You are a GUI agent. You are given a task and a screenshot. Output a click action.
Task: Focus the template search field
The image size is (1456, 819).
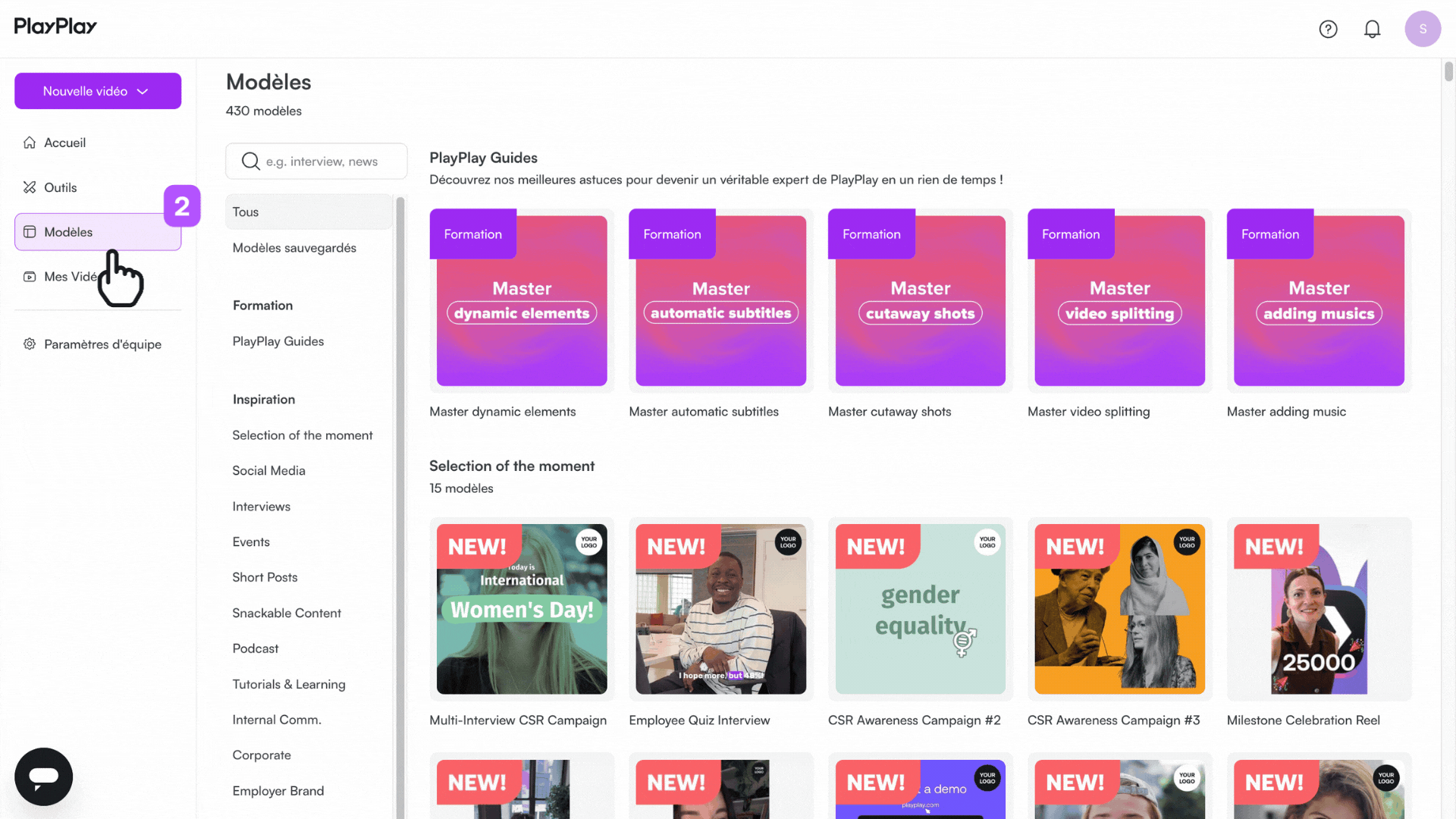pyautogui.click(x=316, y=162)
